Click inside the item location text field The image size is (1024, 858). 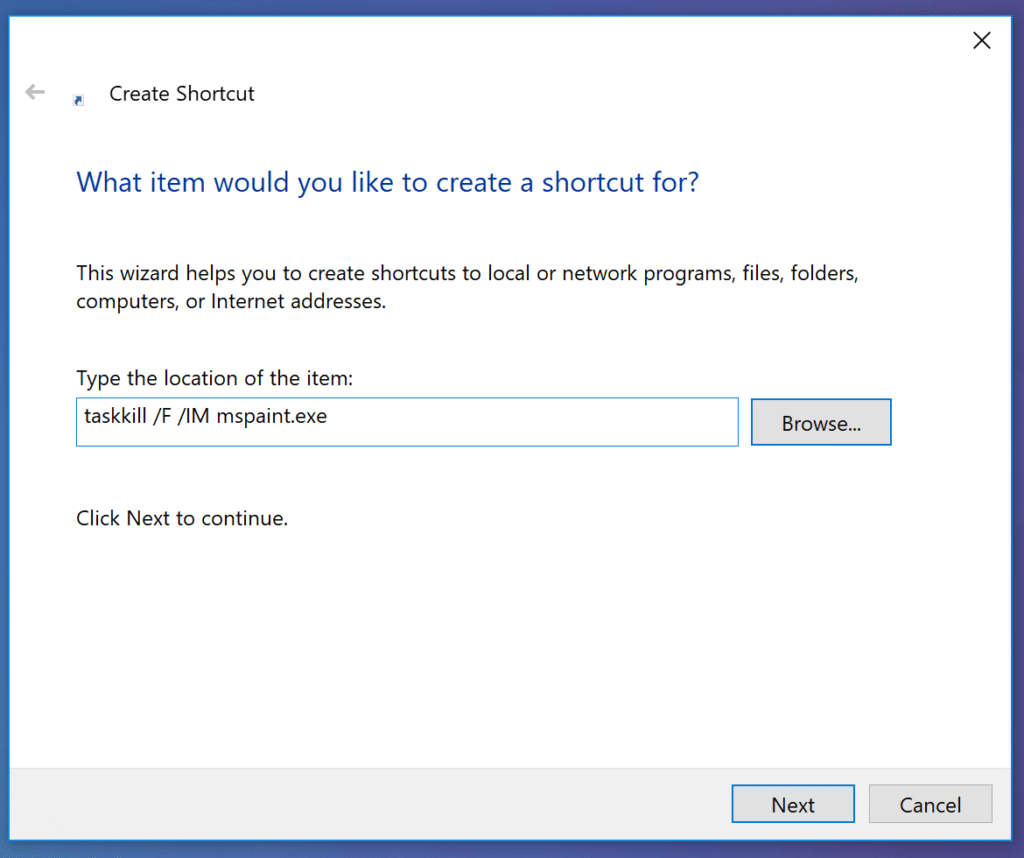(400, 422)
